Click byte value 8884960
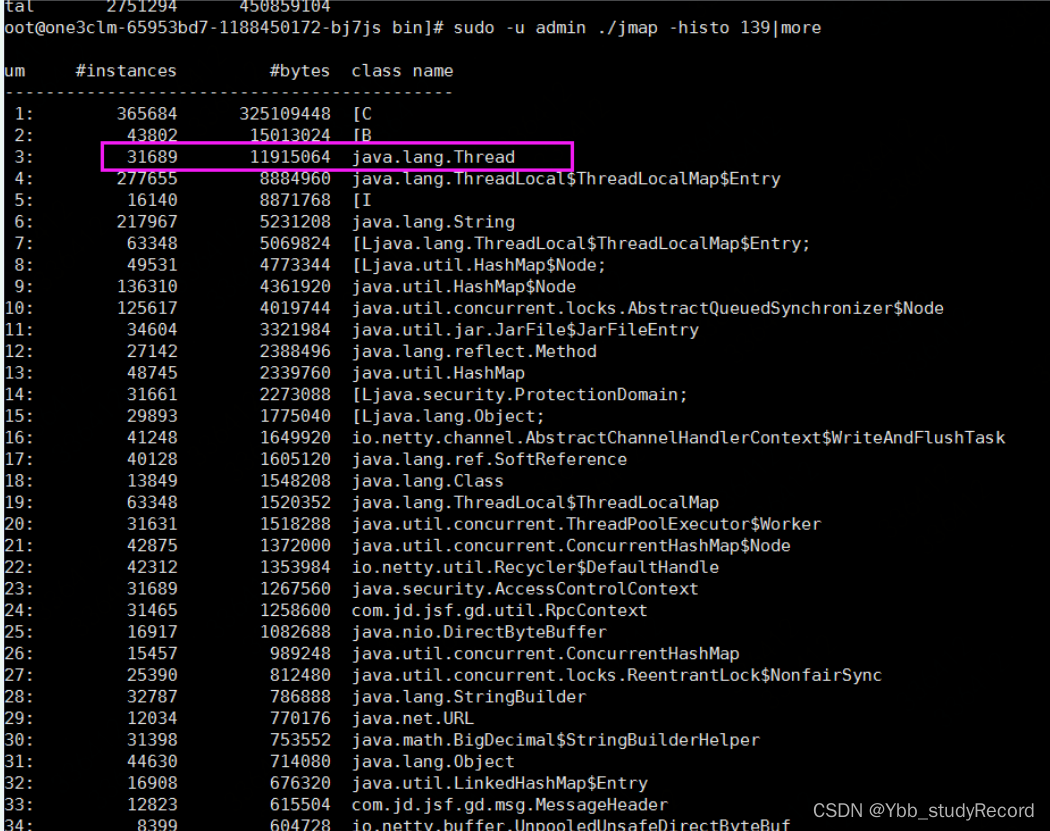This screenshot has width=1050, height=831. (x=295, y=179)
